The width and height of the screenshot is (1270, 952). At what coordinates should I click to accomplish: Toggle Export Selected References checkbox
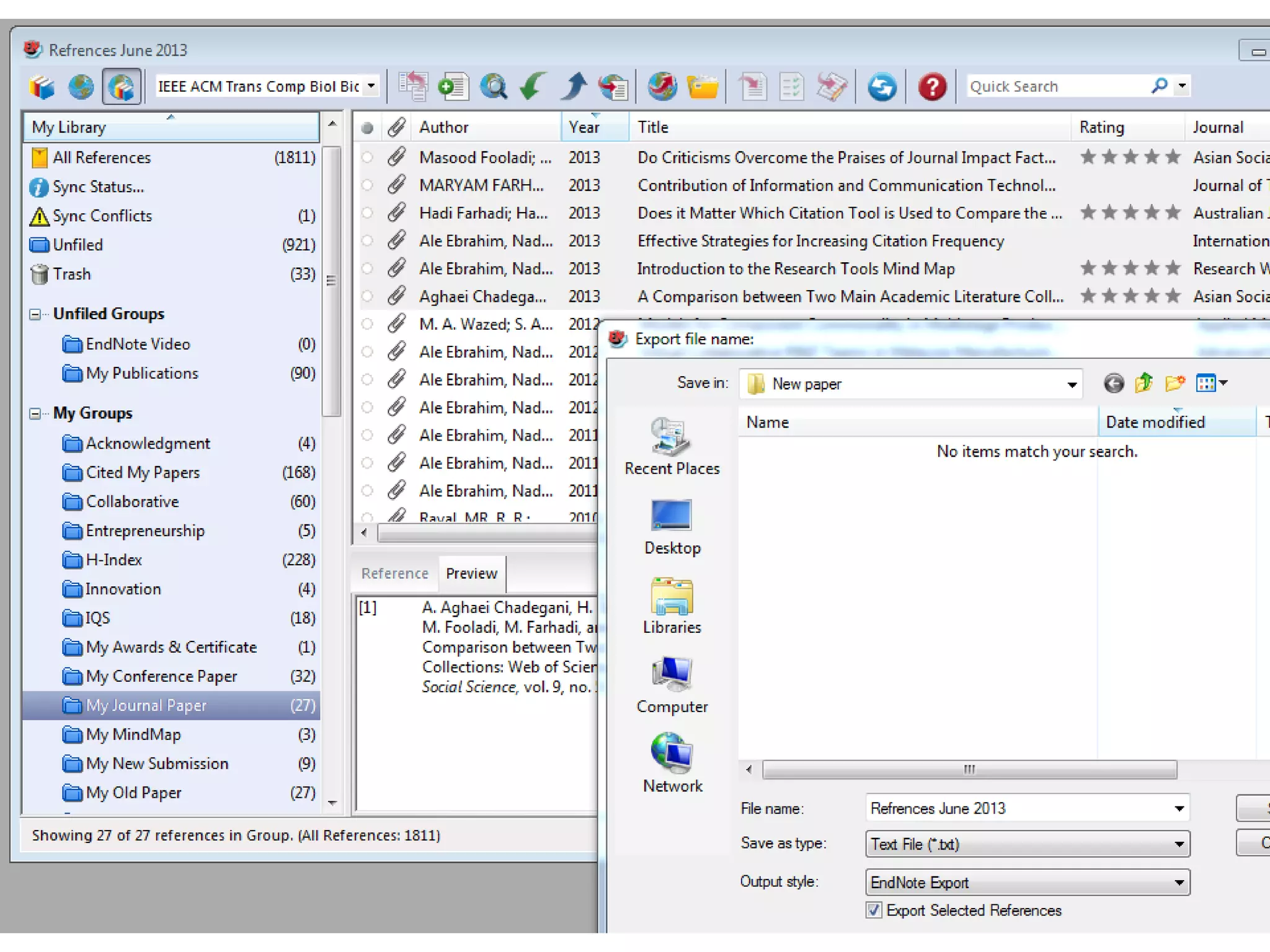[874, 910]
